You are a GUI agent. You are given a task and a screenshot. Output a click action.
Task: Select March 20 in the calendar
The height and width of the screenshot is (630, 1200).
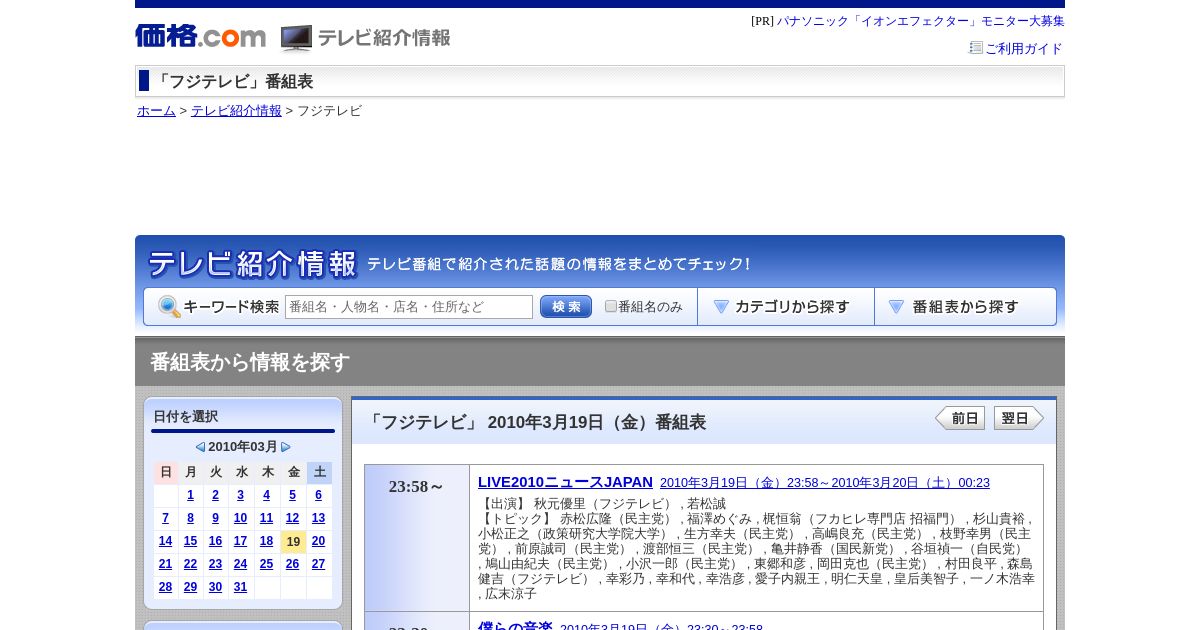click(318, 541)
